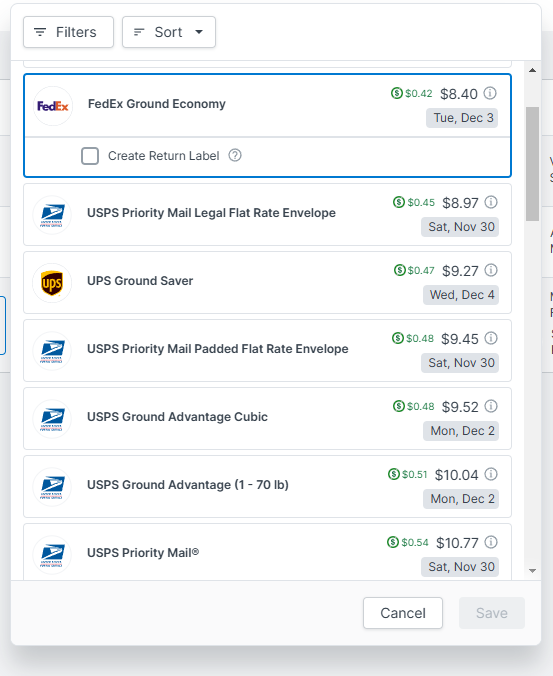Click the Cancel button
Viewport: 553px width, 676px height.
click(403, 613)
